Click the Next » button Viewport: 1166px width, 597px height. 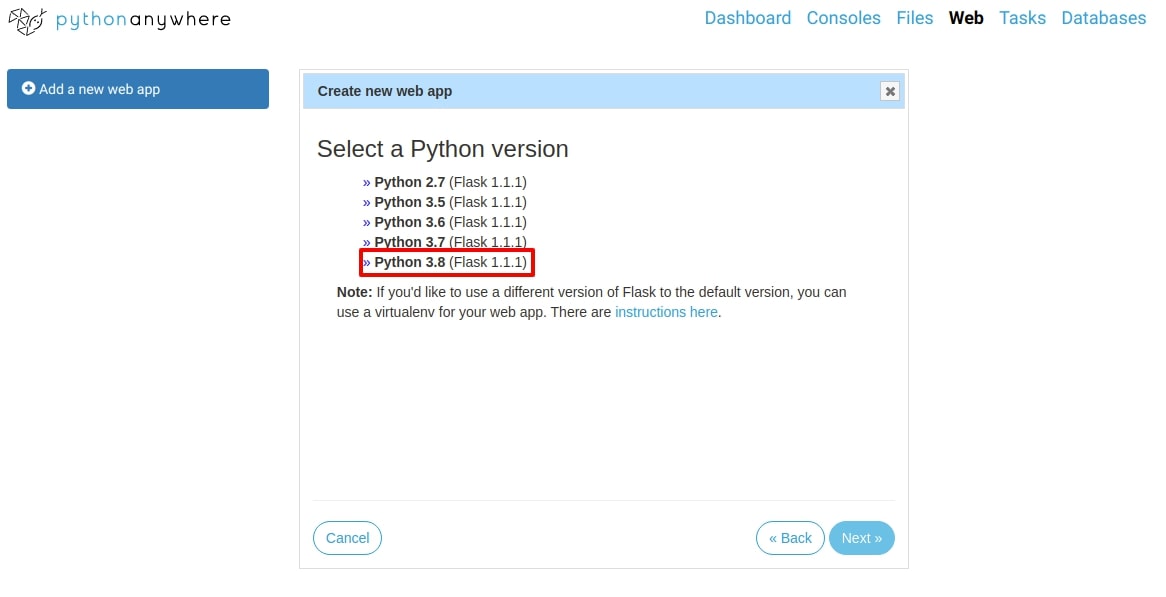(x=861, y=538)
